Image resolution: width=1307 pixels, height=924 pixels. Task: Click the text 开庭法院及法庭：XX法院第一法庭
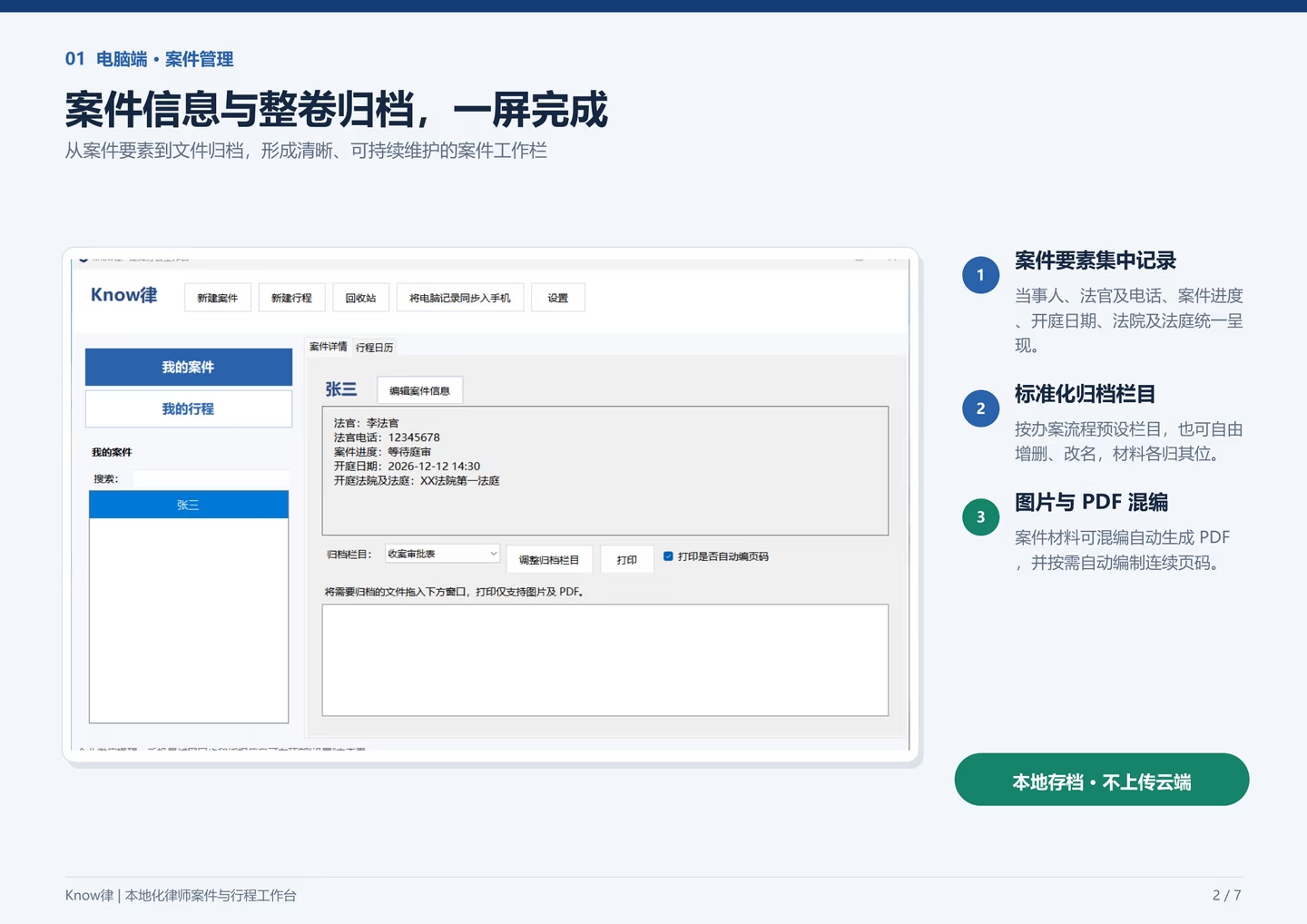(x=417, y=481)
